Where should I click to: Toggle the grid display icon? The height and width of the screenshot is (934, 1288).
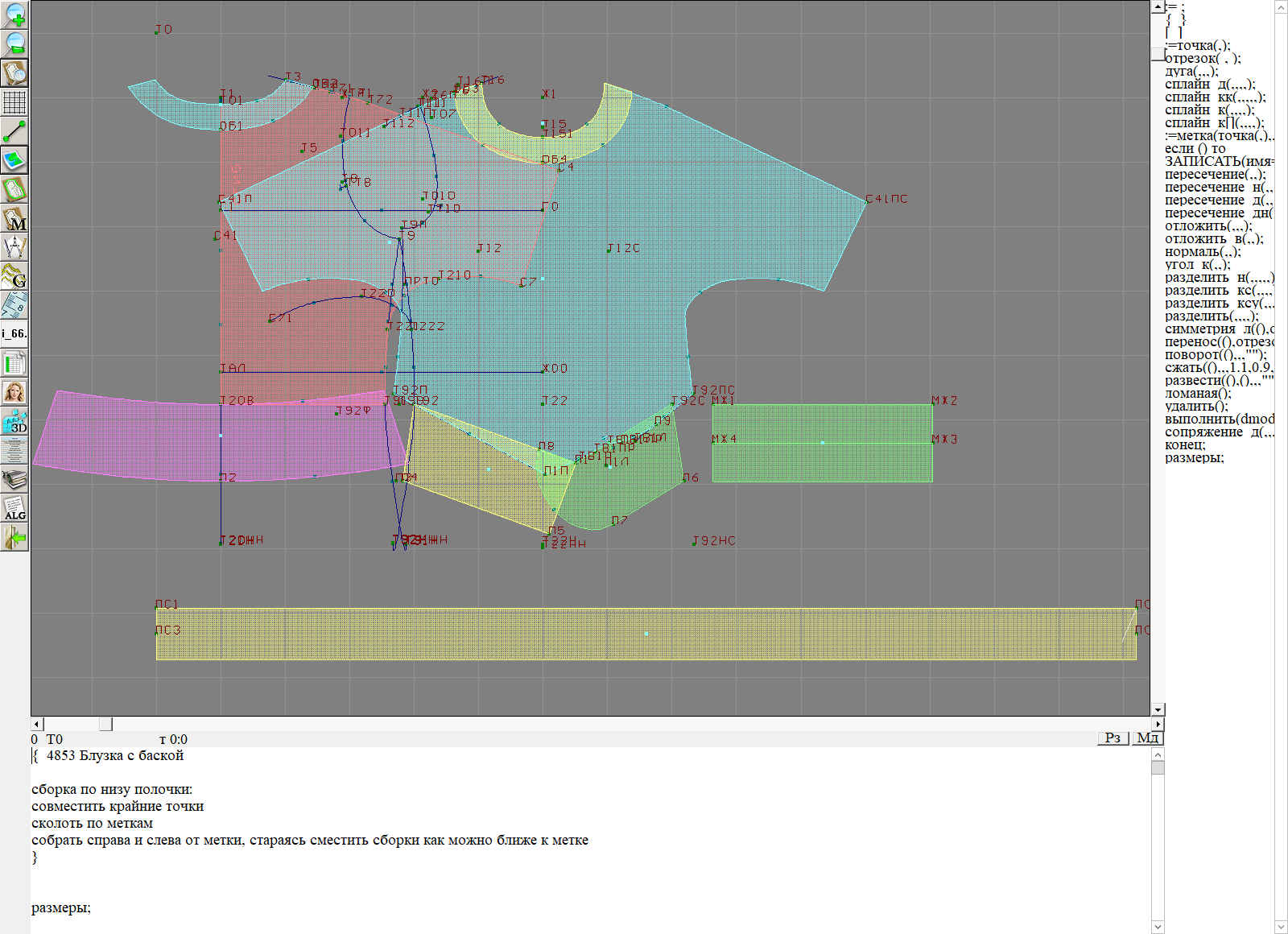pyautogui.click(x=14, y=102)
